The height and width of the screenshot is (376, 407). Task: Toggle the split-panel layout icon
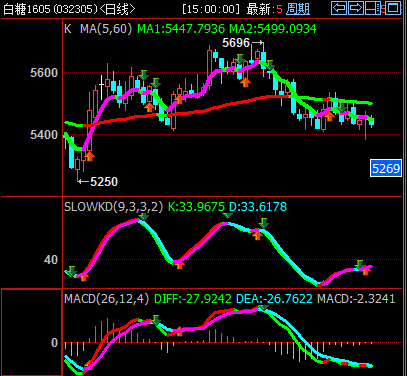tap(373, 8)
